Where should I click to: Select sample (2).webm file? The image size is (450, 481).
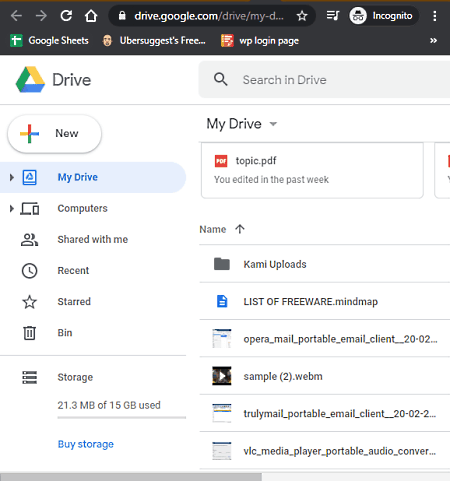(x=325, y=376)
